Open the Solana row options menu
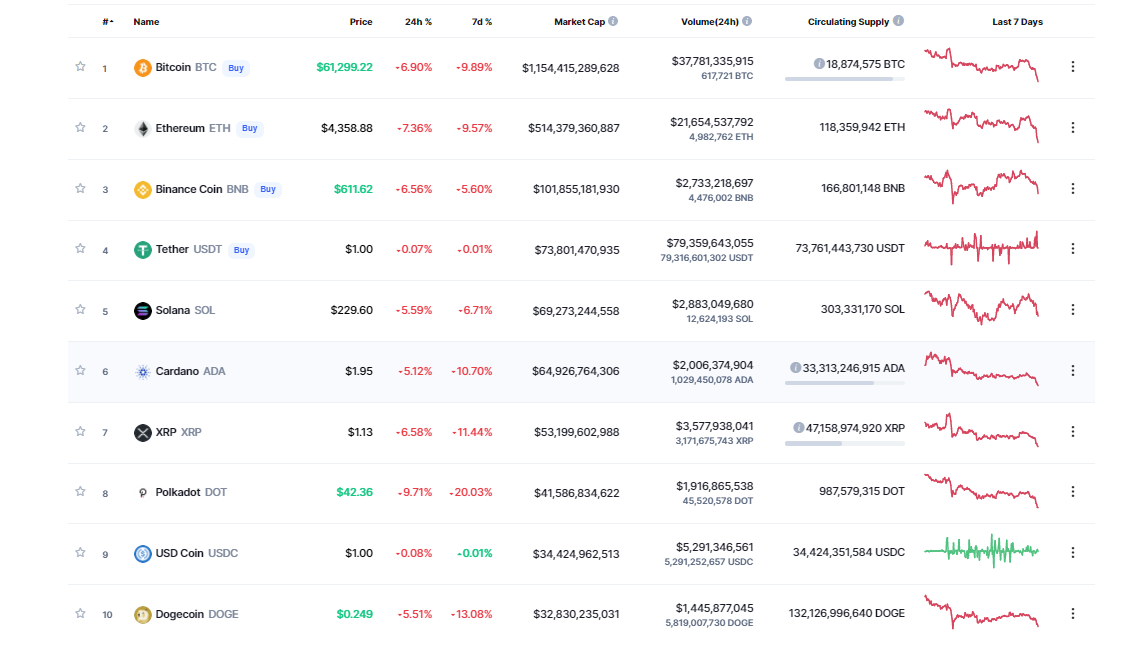This screenshot has height=645, width=1132. point(1073,310)
